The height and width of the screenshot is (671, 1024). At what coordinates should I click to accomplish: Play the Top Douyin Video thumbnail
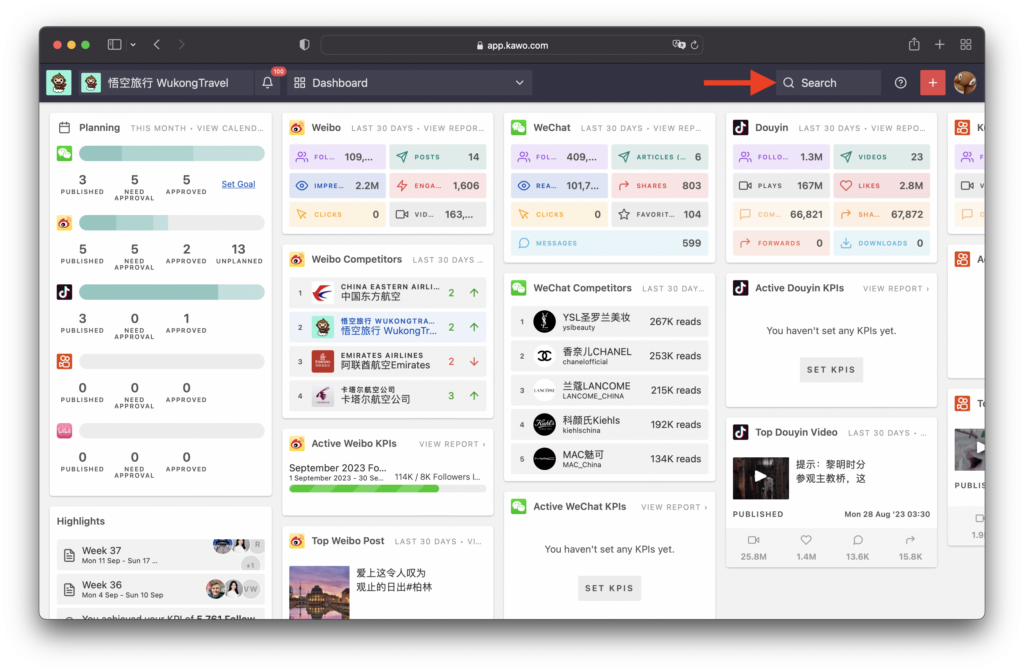(761, 478)
